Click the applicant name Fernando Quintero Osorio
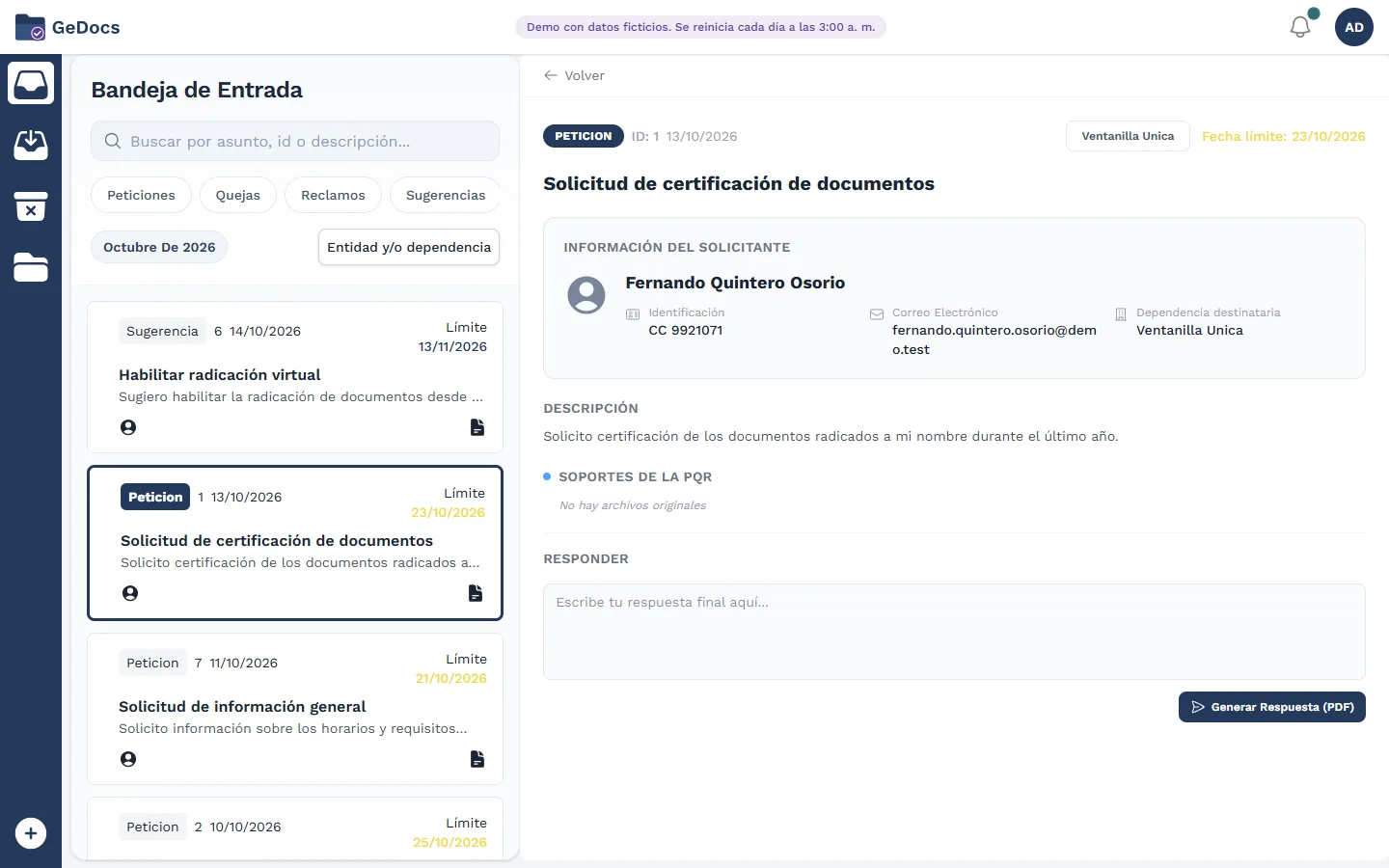 click(735, 283)
